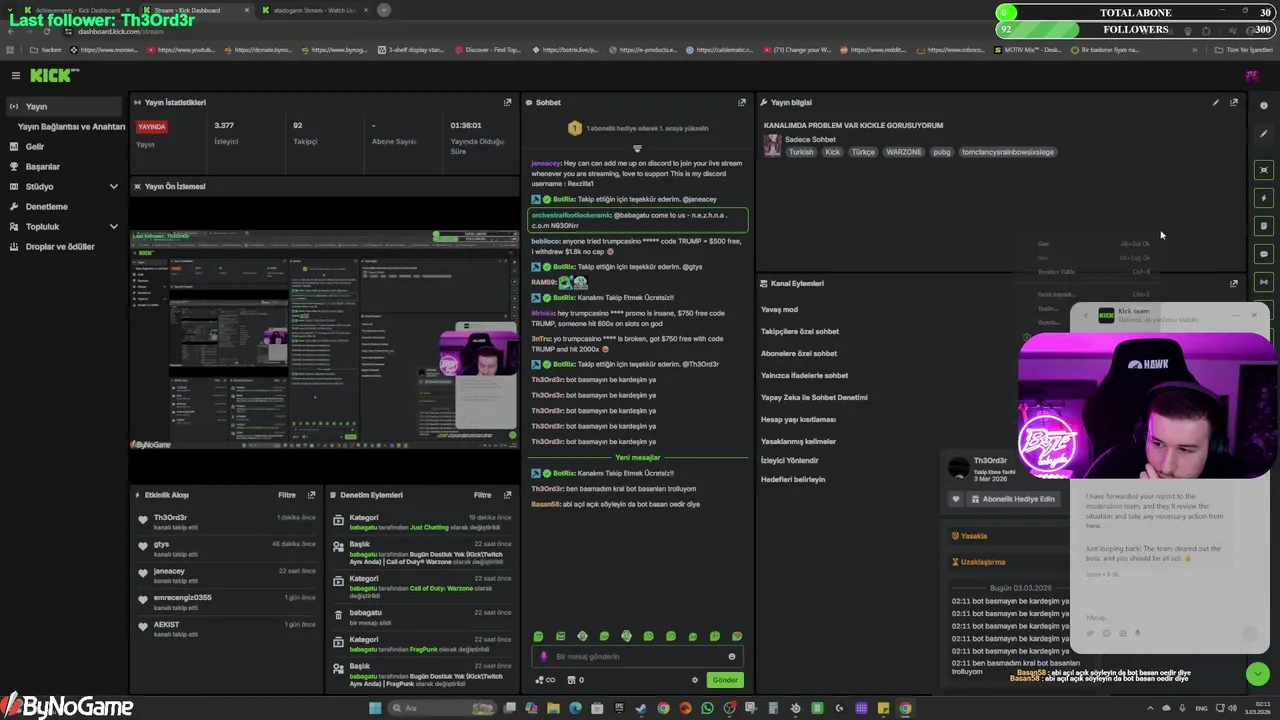Select Takipçilere özel sohbet option
The image size is (1280, 720).
click(x=800, y=331)
